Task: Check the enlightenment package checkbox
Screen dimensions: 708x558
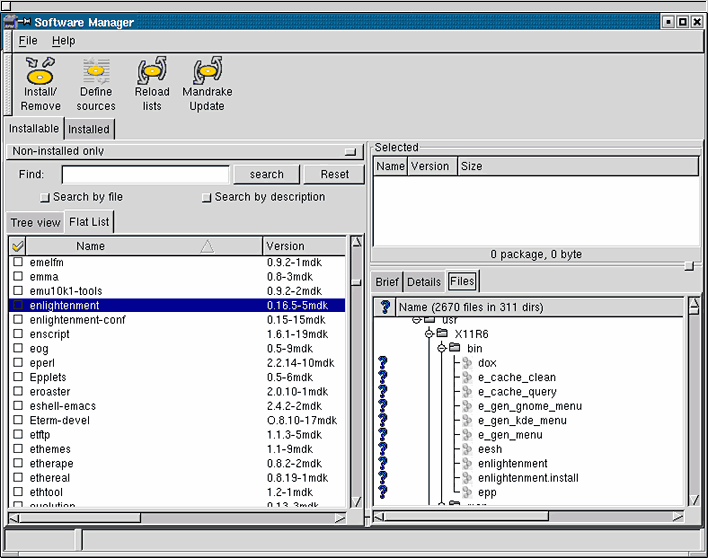Action: pyautogui.click(x=18, y=305)
